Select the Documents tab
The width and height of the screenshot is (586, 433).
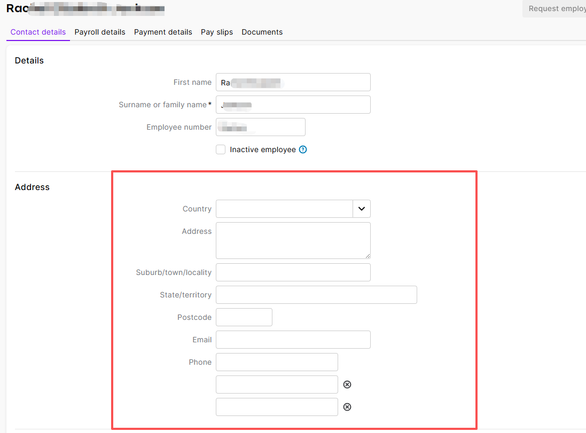point(262,32)
